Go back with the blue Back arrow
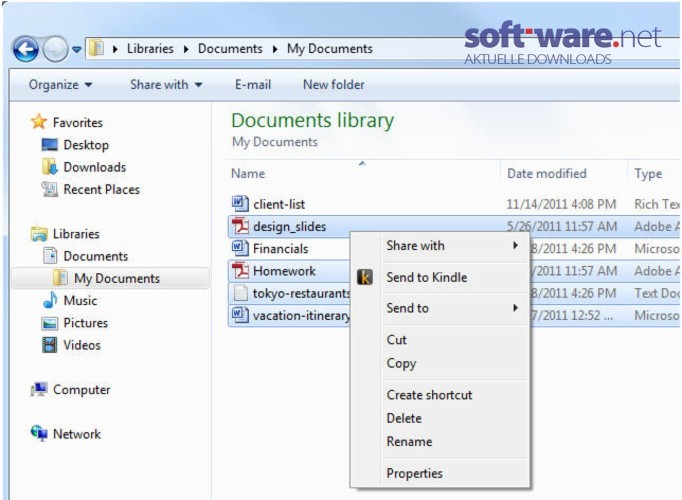This screenshot has width=682, height=500. click(26, 49)
